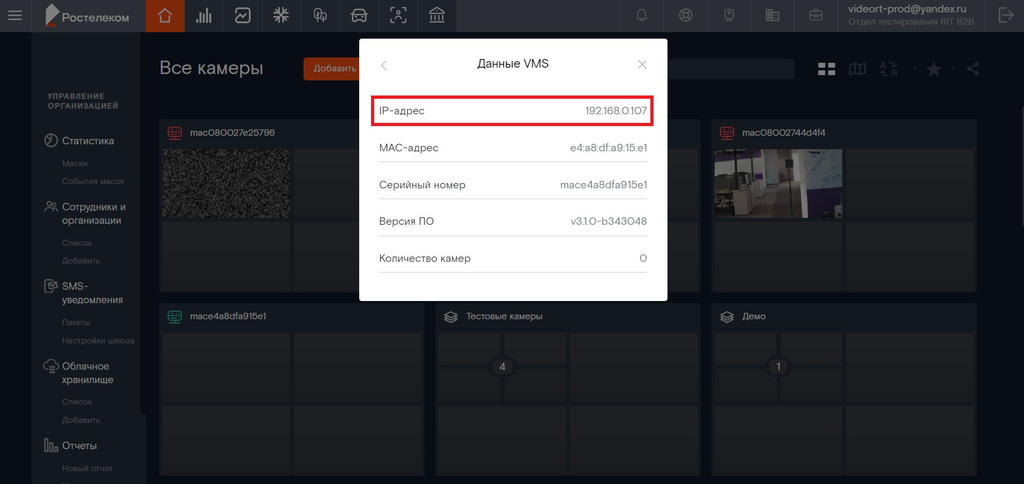Viewport: 1024px width, 484px height.
Task: Click the logout icon
Action: click(x=1006, y=15)
